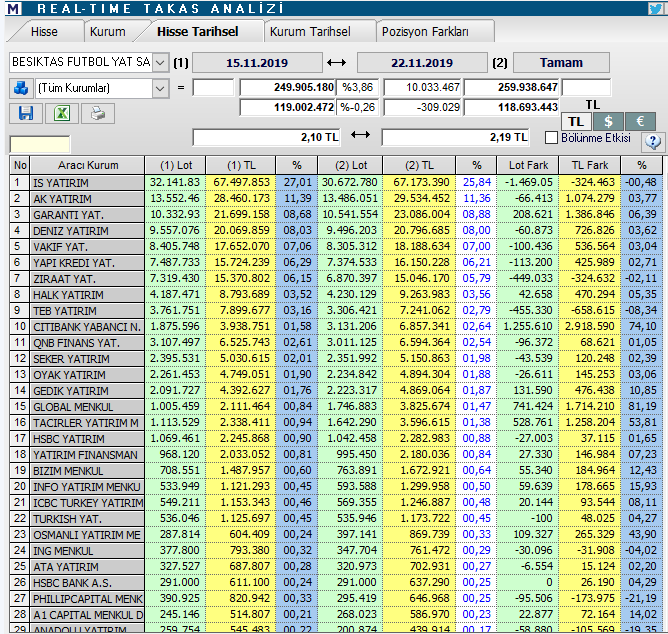Select the HSBC YATIRIM row
The width and height of the screenshot is (668, 634).
(x=336, y=438)
